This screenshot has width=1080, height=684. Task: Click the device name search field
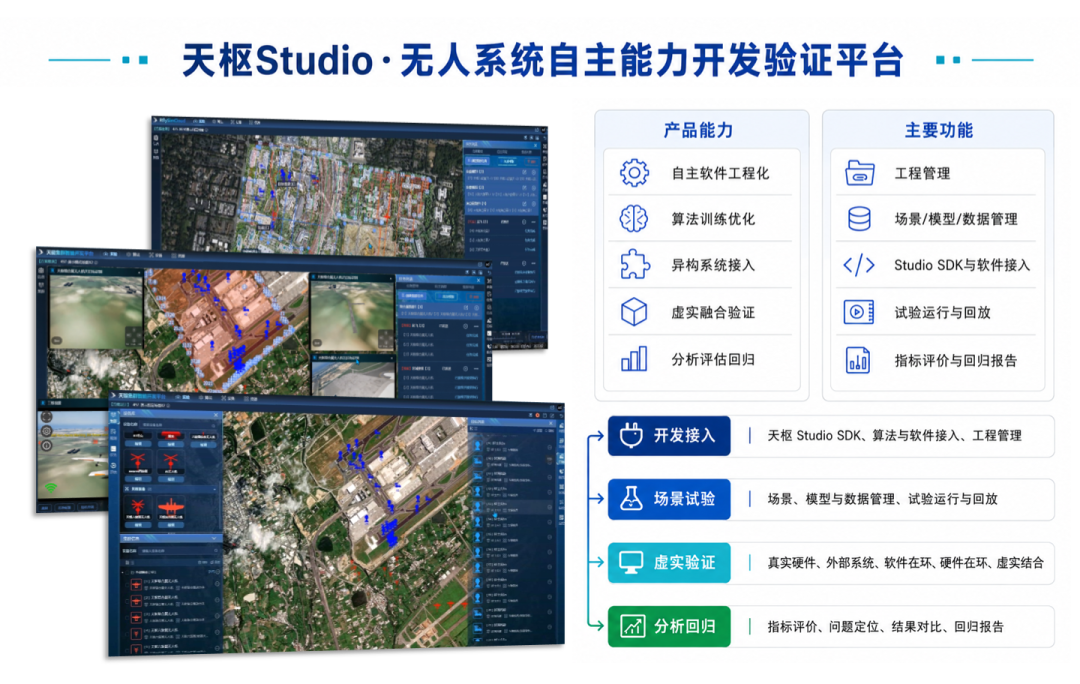pyautogui.click(x=178, y=425)
